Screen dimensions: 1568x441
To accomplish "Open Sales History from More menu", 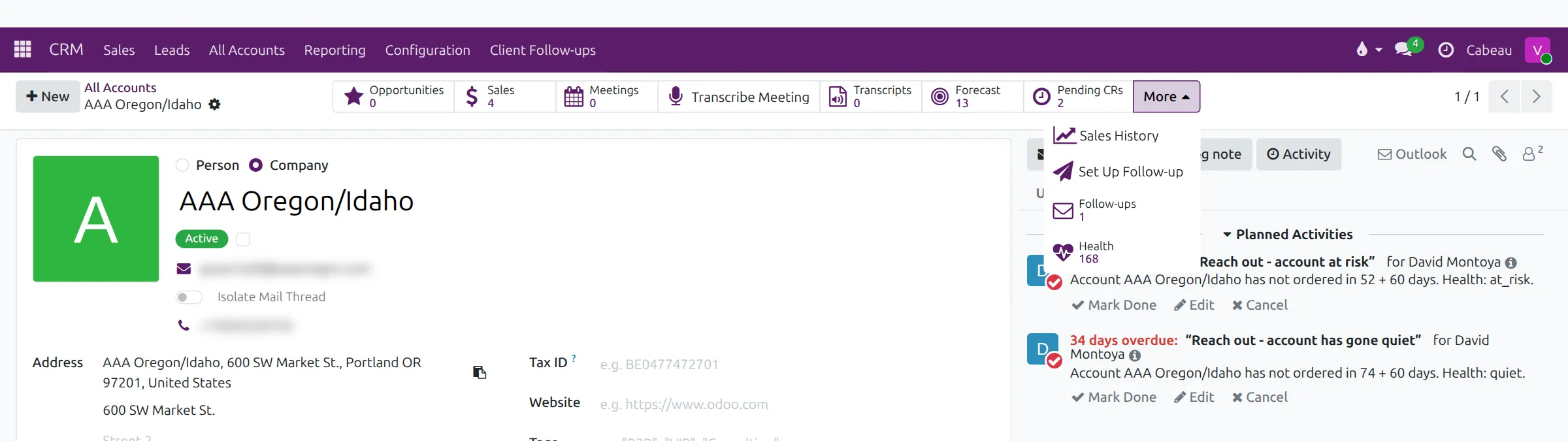I will click(1122, 136).
